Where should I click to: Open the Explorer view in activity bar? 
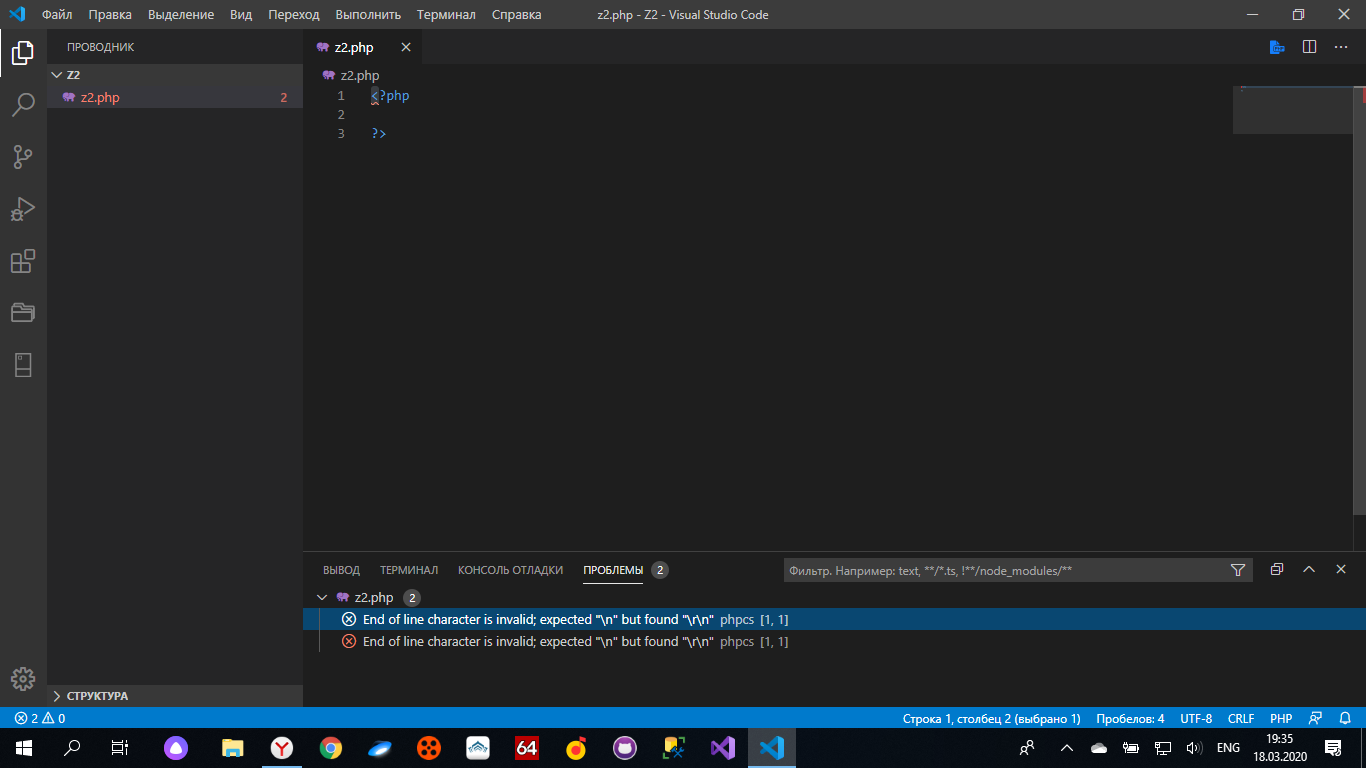tap(23, 53)
